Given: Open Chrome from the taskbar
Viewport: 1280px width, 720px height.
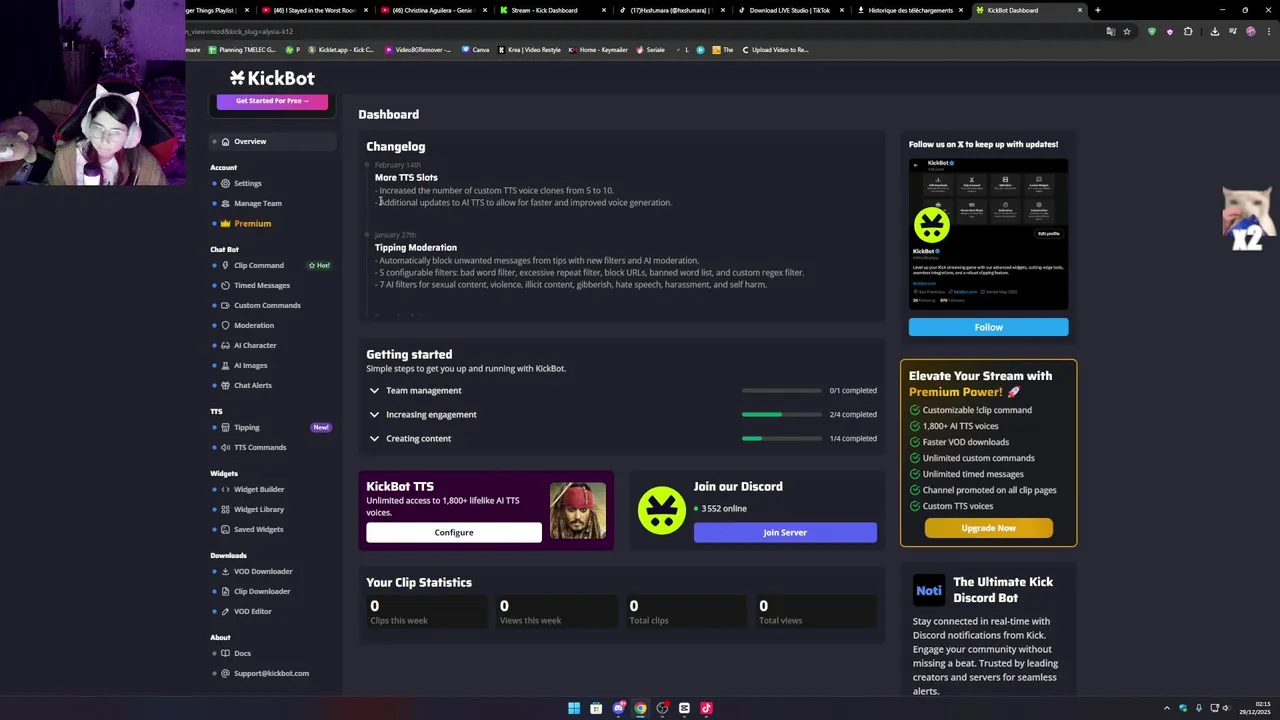Looking at the screenshot, I should pyautogui.click(x=640, y=708).
